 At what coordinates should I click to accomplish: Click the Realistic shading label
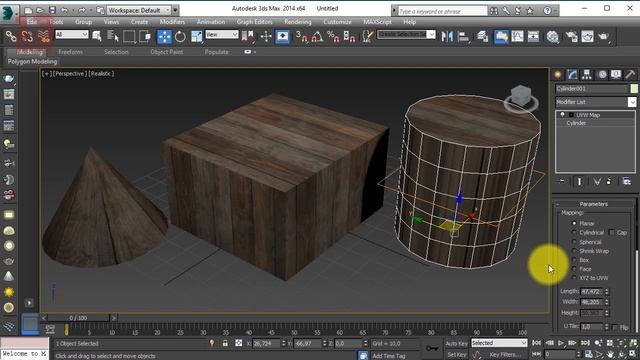point(101,73)
